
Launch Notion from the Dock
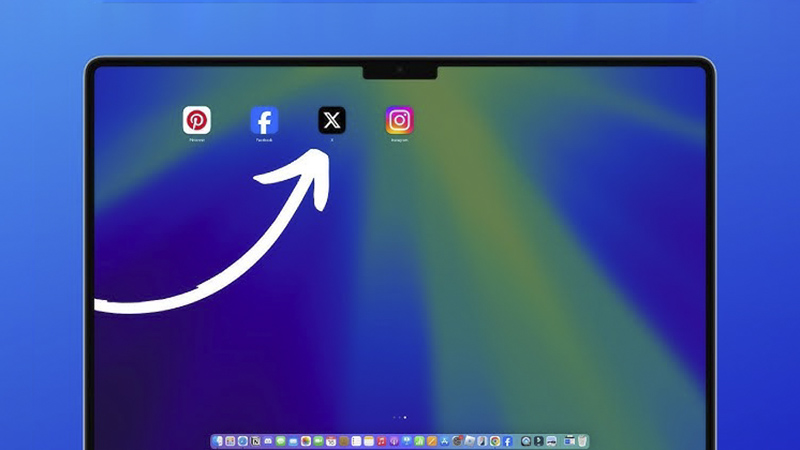click(x=256, y=441)
